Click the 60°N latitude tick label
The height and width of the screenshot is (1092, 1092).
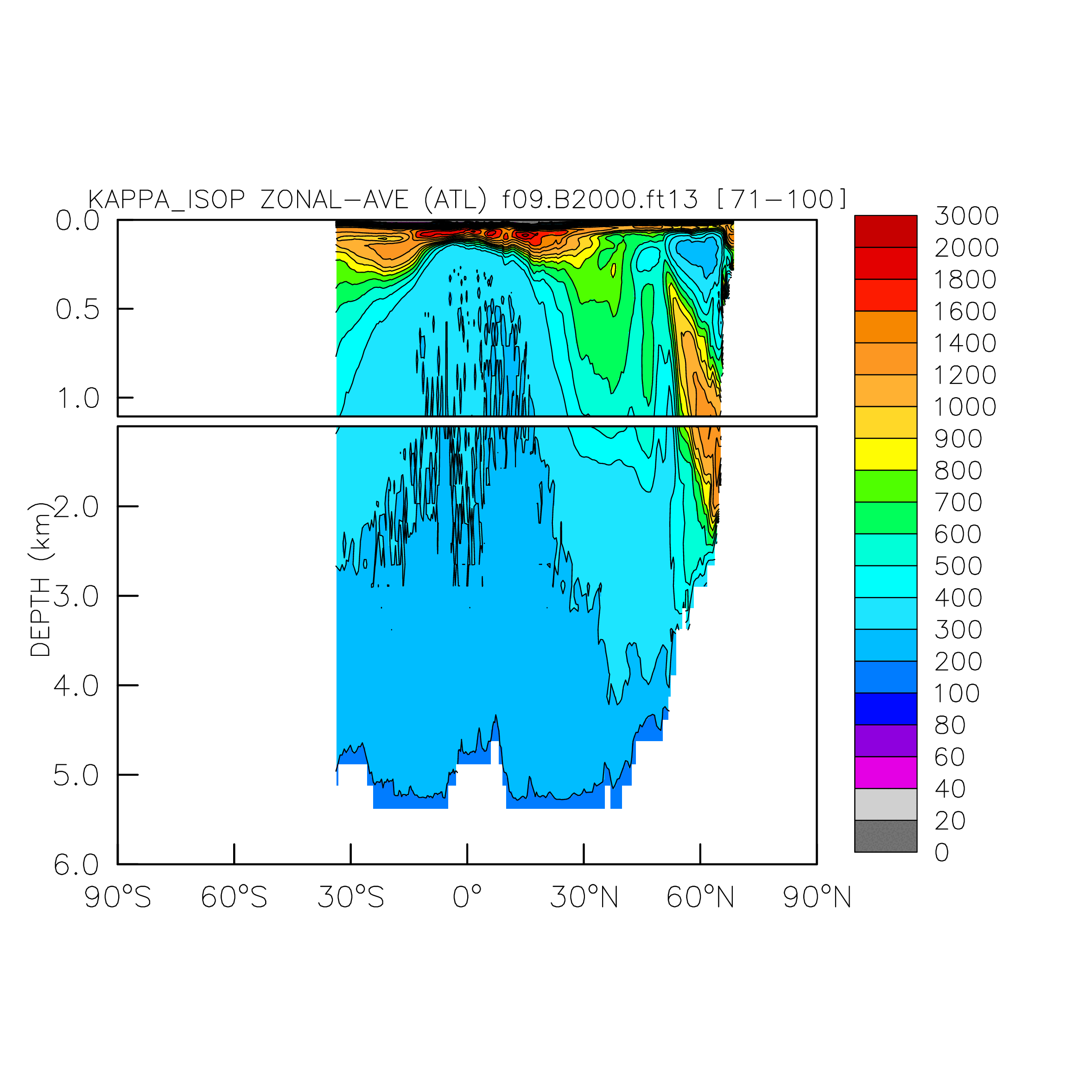click(700, 897)
